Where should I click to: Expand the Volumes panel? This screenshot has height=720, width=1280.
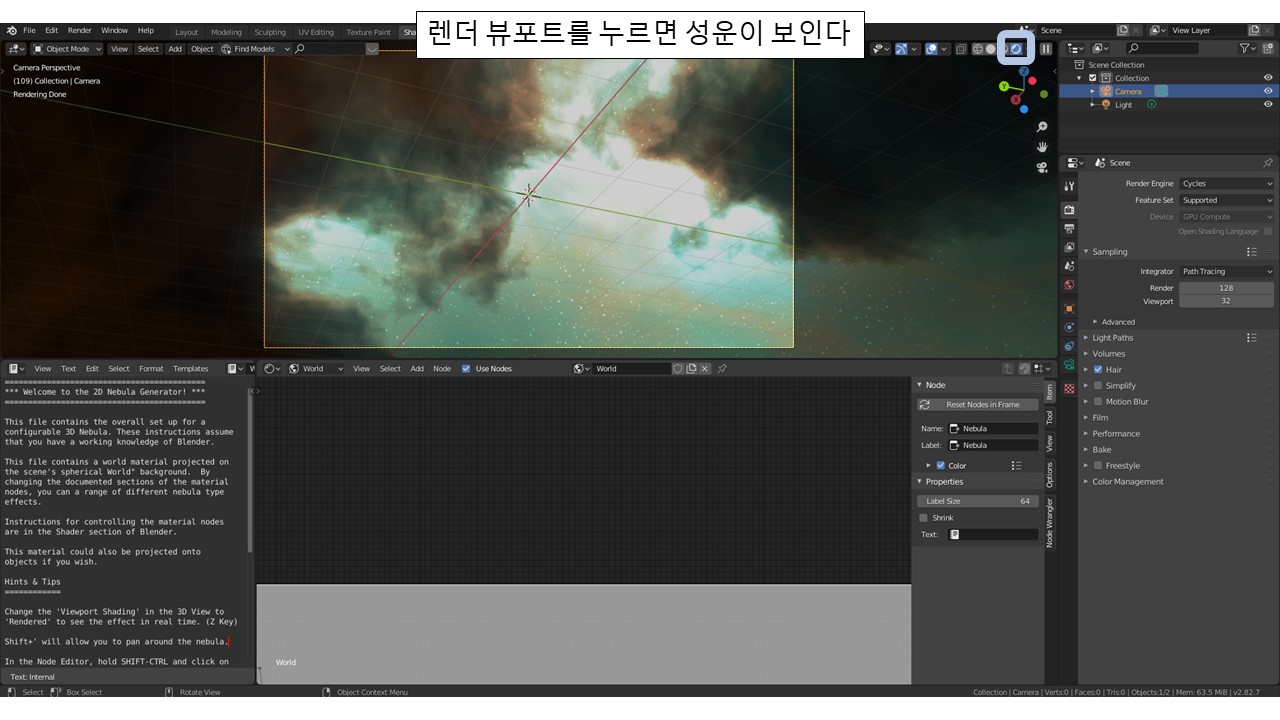(1108, 353)
